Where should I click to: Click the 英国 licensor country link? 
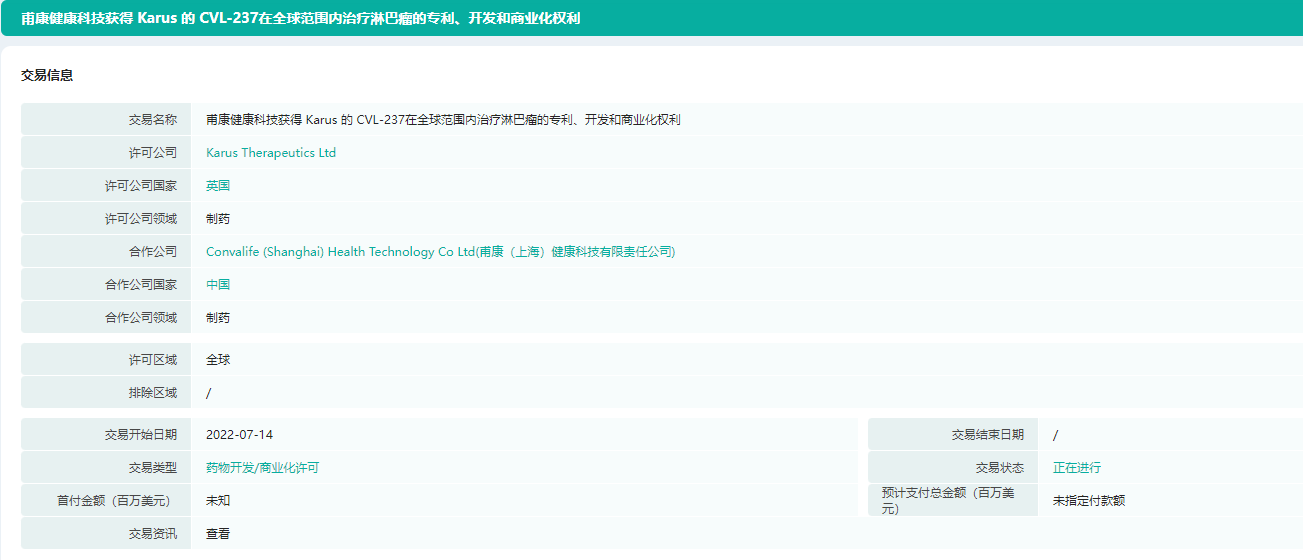pyautogui.click(x=218, y=186)
